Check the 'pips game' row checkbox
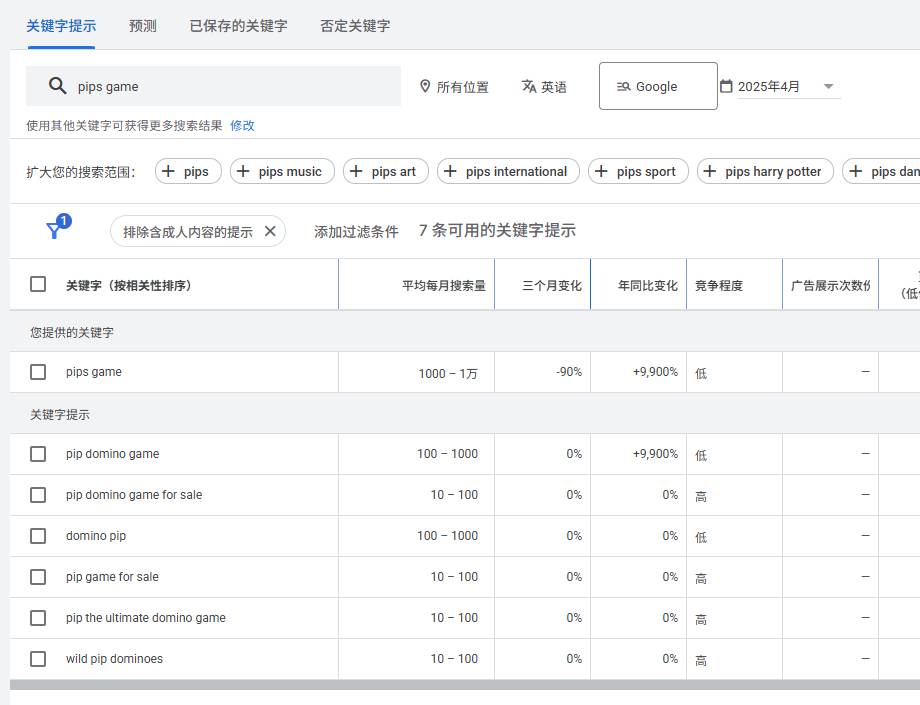Viewport: 920px width, 705px height. click(x=38, y=372)
